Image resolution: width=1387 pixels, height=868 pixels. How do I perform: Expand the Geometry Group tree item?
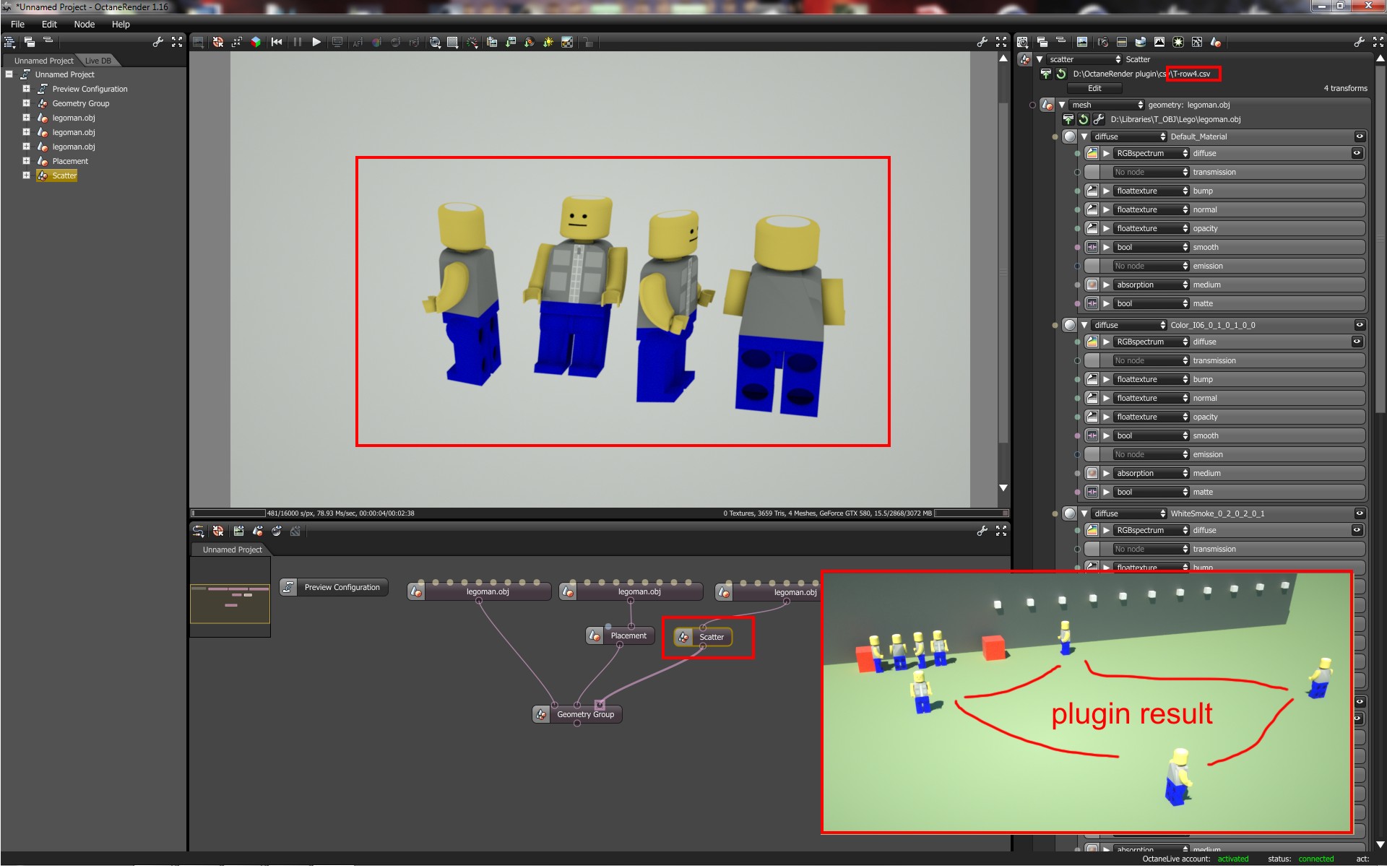point(26,103)
